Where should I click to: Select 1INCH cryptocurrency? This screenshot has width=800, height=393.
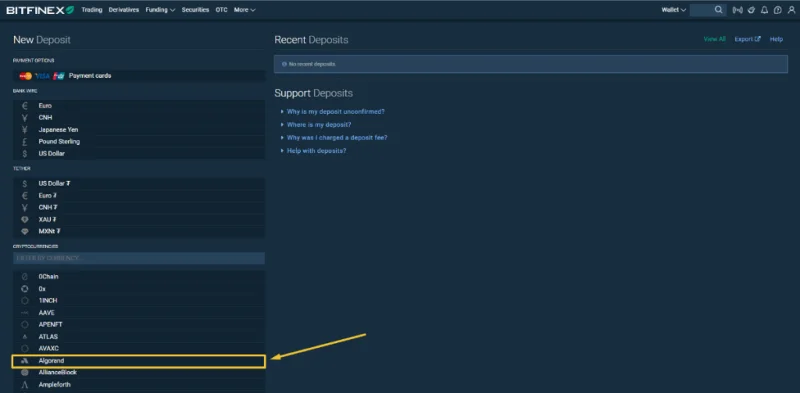pos(139,301)
